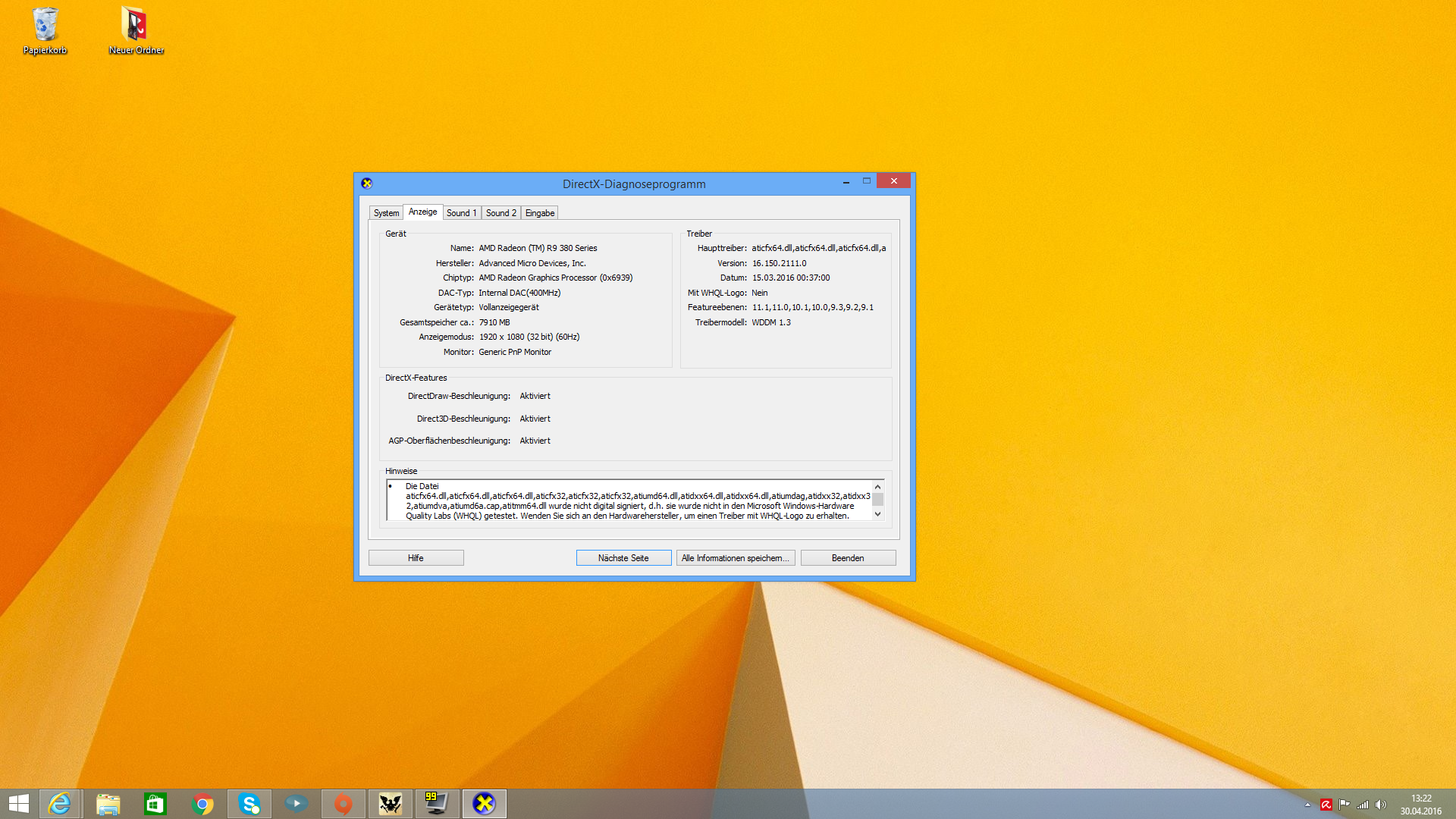Screen dimensions: 1456x819
Task: Open File Explorer from the taskbar
Action: [x=108, y=804]
